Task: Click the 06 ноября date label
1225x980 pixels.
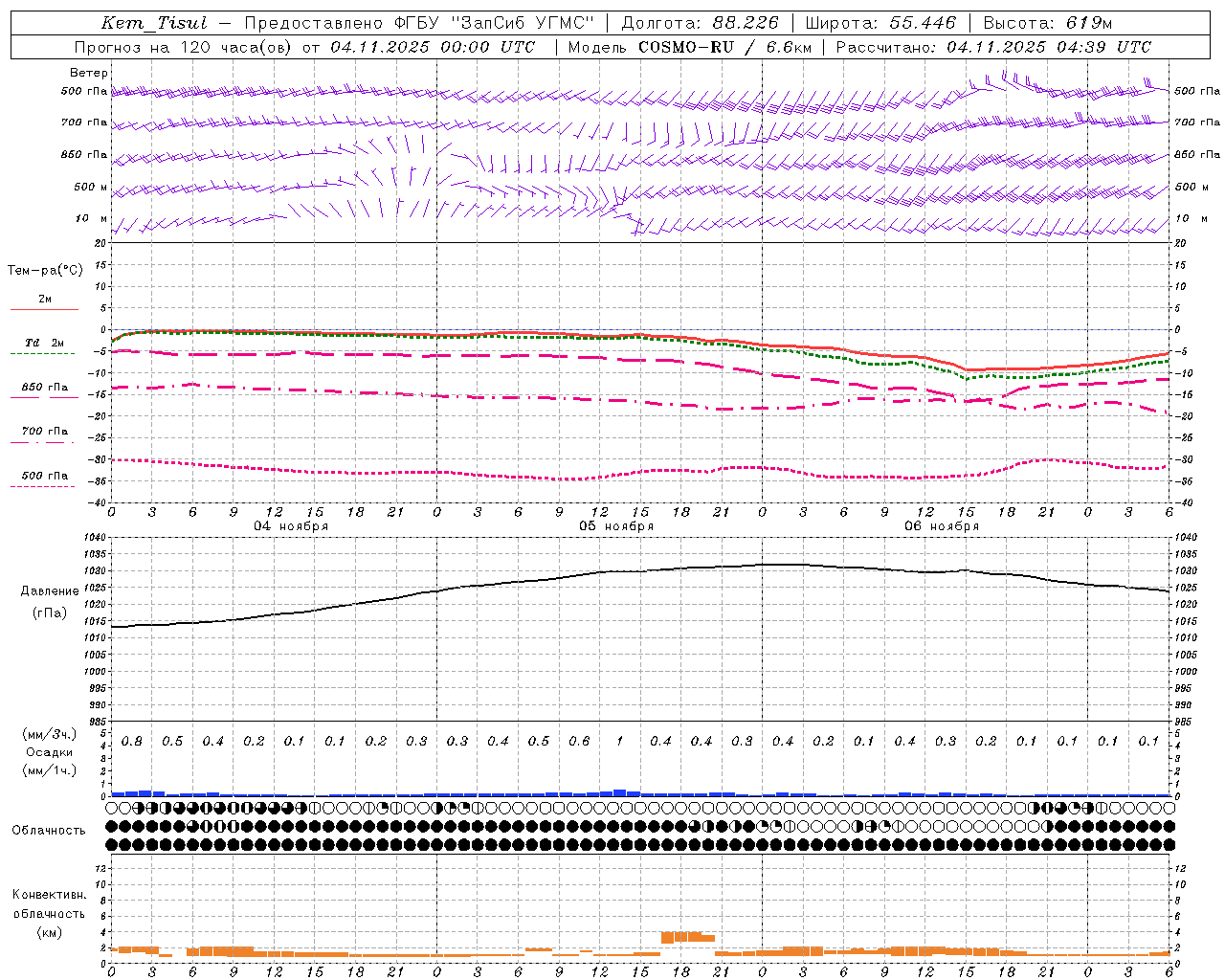Action: coord(941,526)
